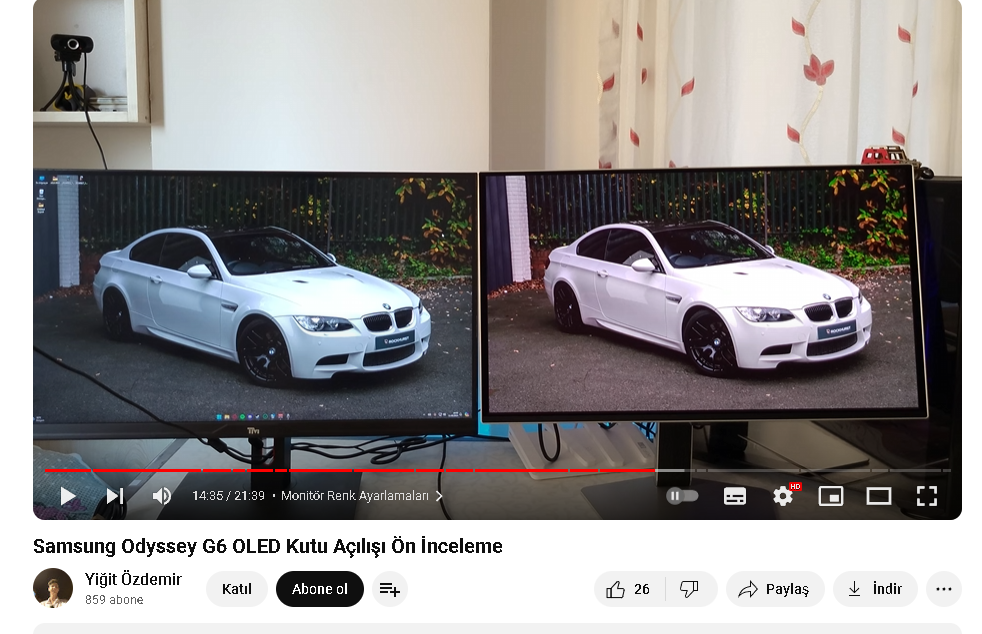
Task: Enter full screen mode
Action: pyautogui.click(x=927, y=496)
